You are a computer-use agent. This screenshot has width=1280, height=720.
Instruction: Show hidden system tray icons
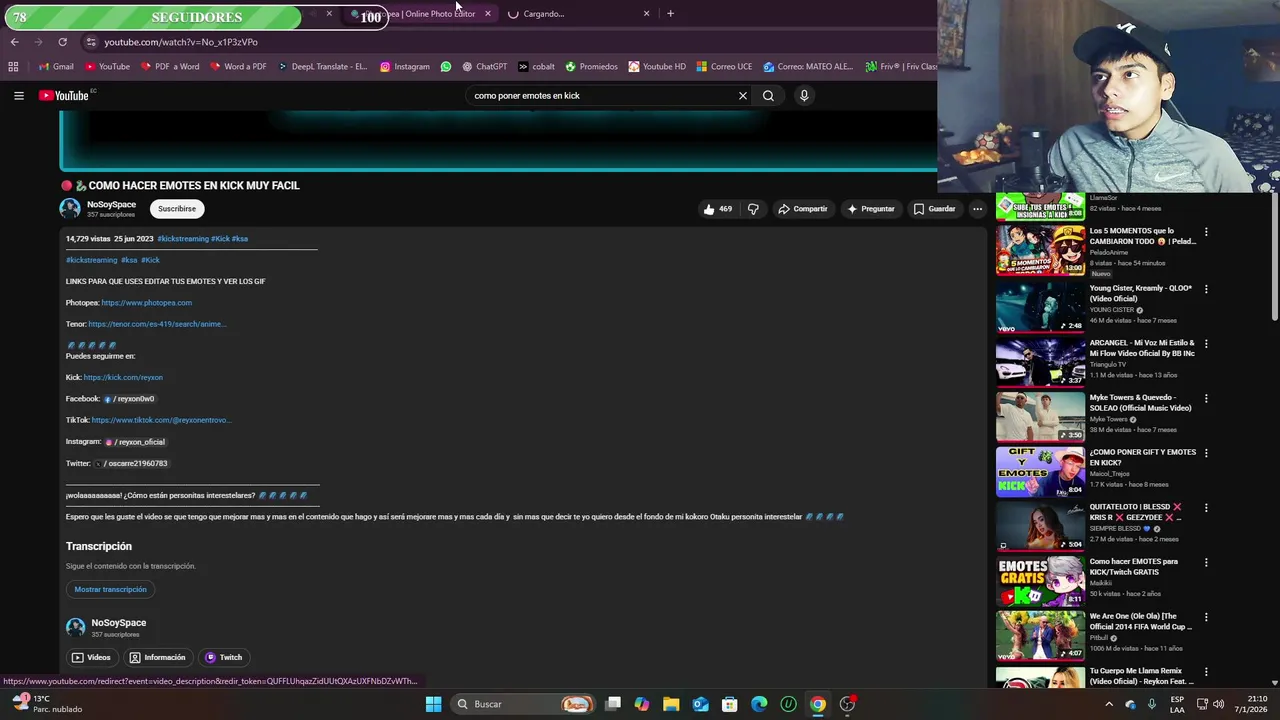(1108, 704)
